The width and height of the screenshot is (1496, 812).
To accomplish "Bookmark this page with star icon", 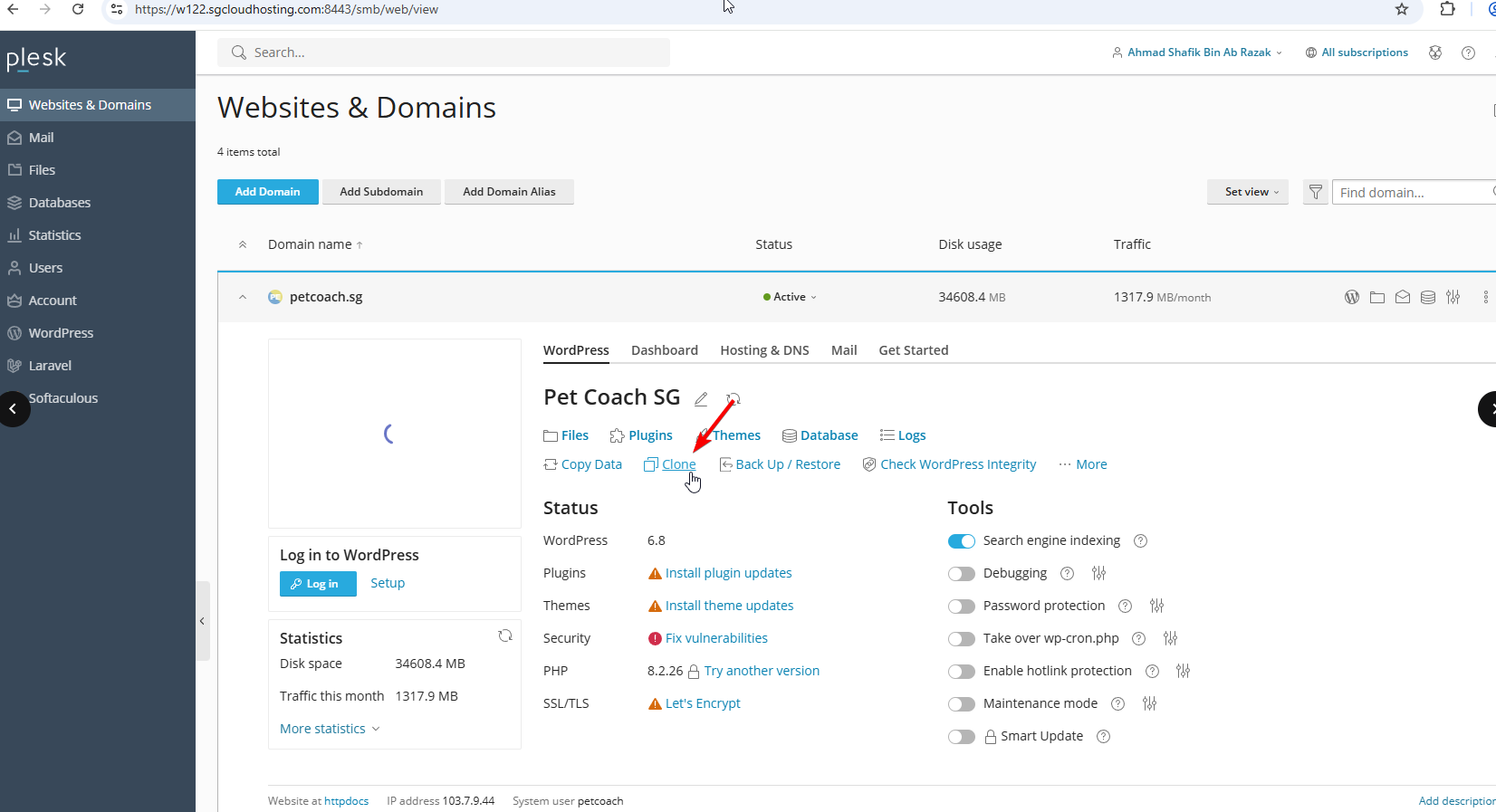I will [1402, 9].
